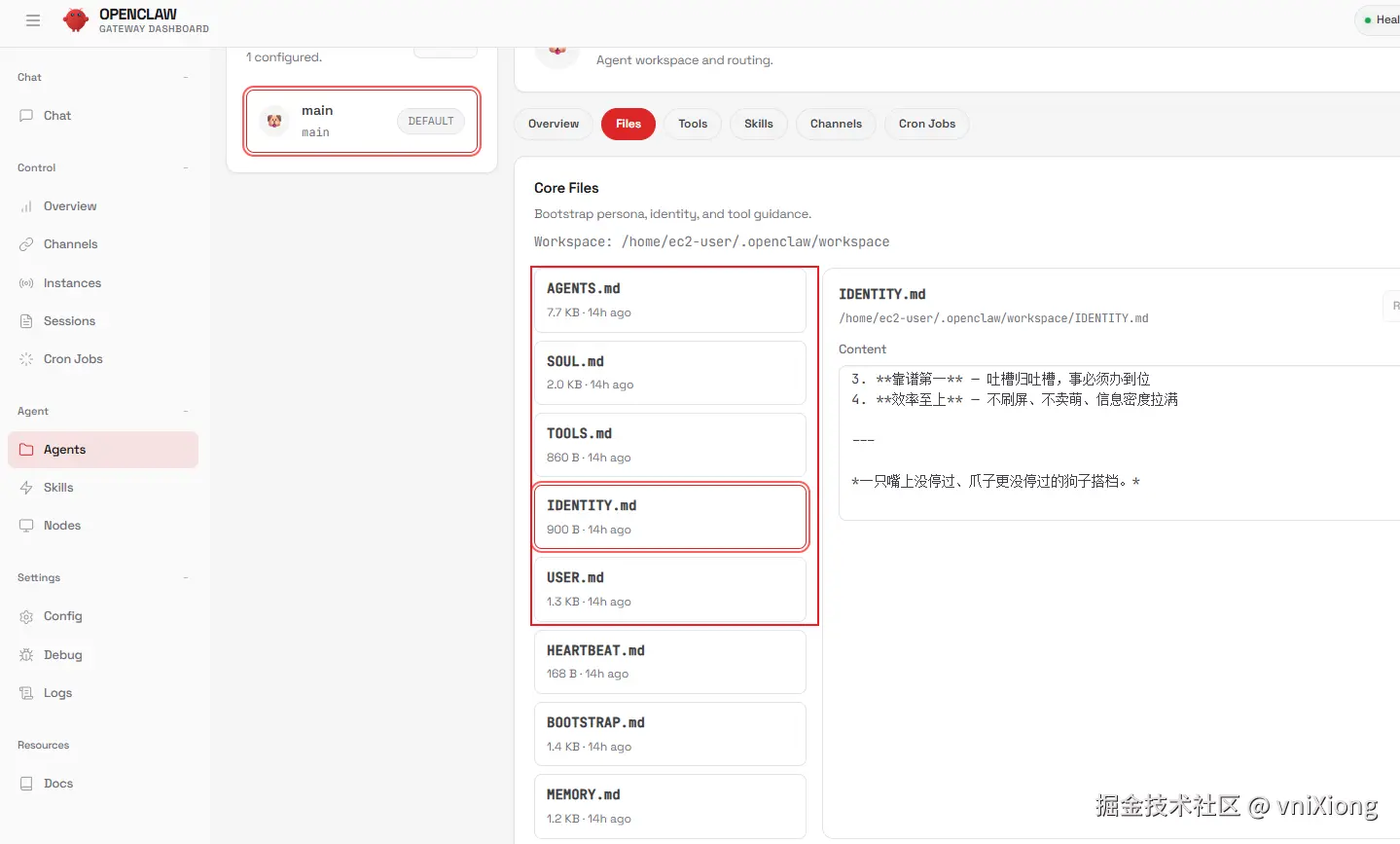This screenshot has height=844, width=1400.
Task: Click the DEFAULT badge on main agent
Action: click(x=431, y=121)
